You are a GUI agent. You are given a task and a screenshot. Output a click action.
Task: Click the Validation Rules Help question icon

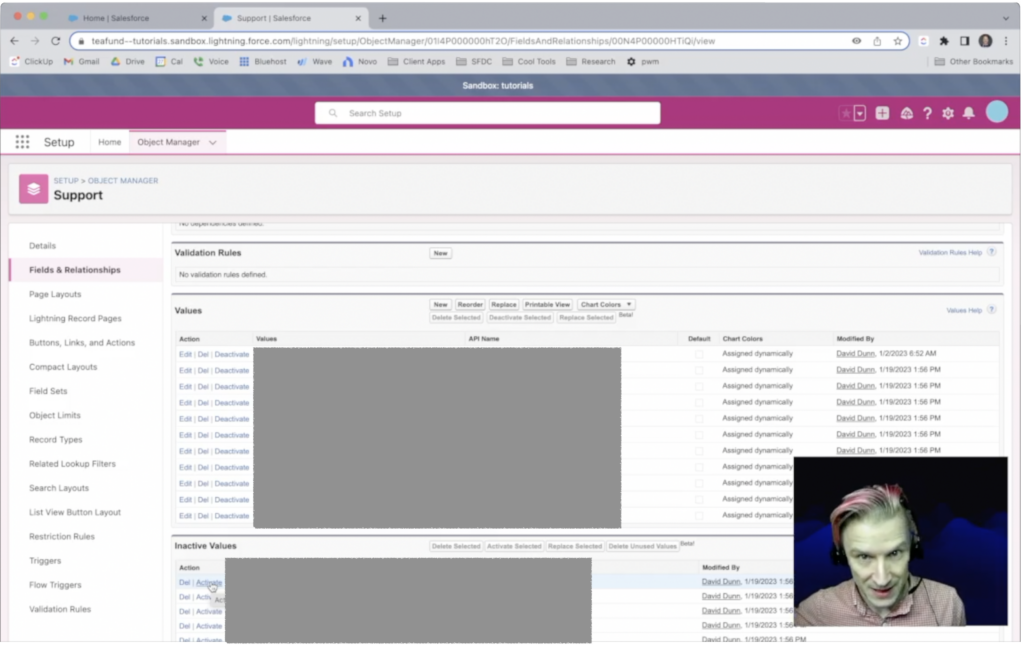click(992, 252)
